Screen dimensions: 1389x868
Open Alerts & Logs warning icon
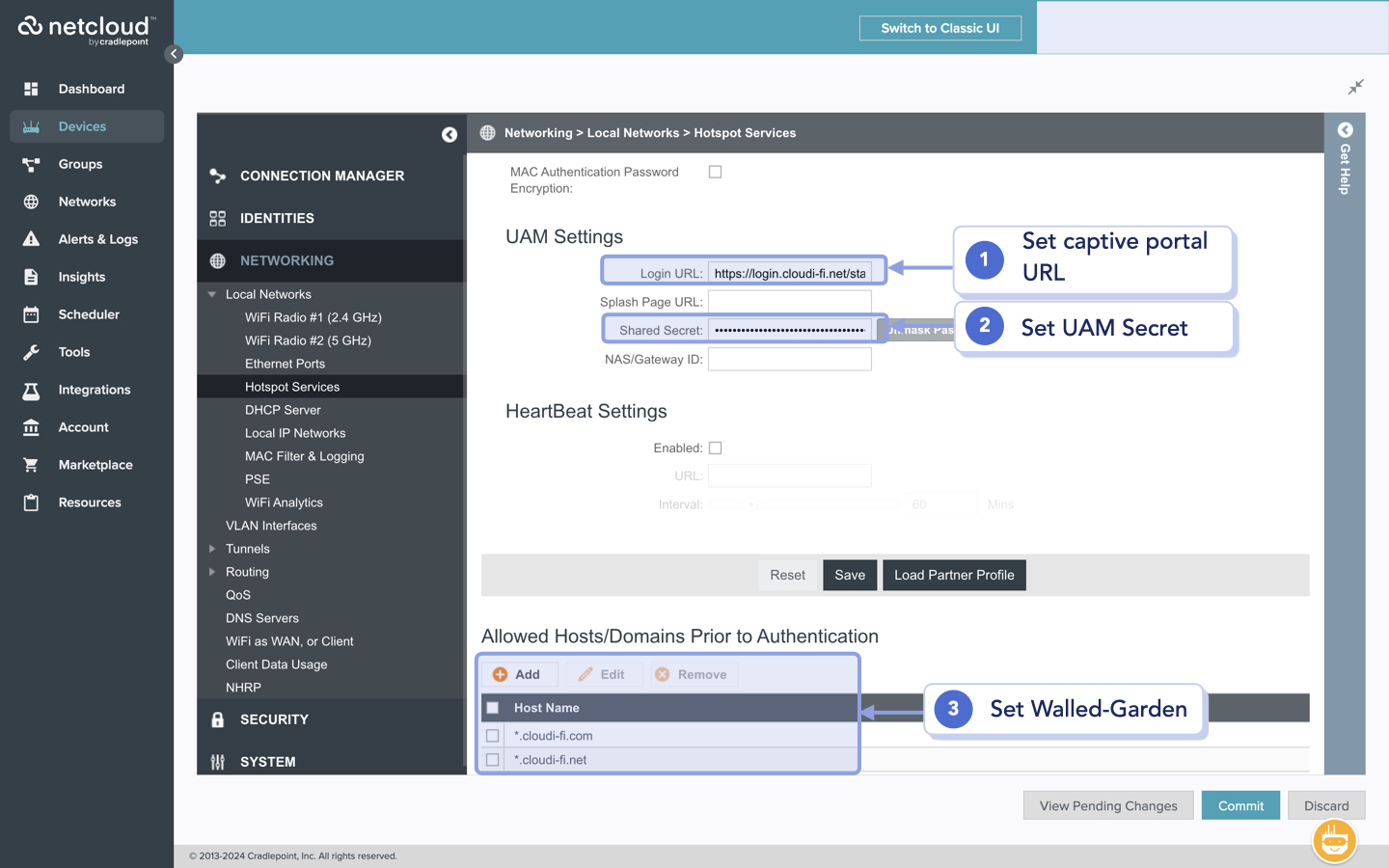[31, 239]
